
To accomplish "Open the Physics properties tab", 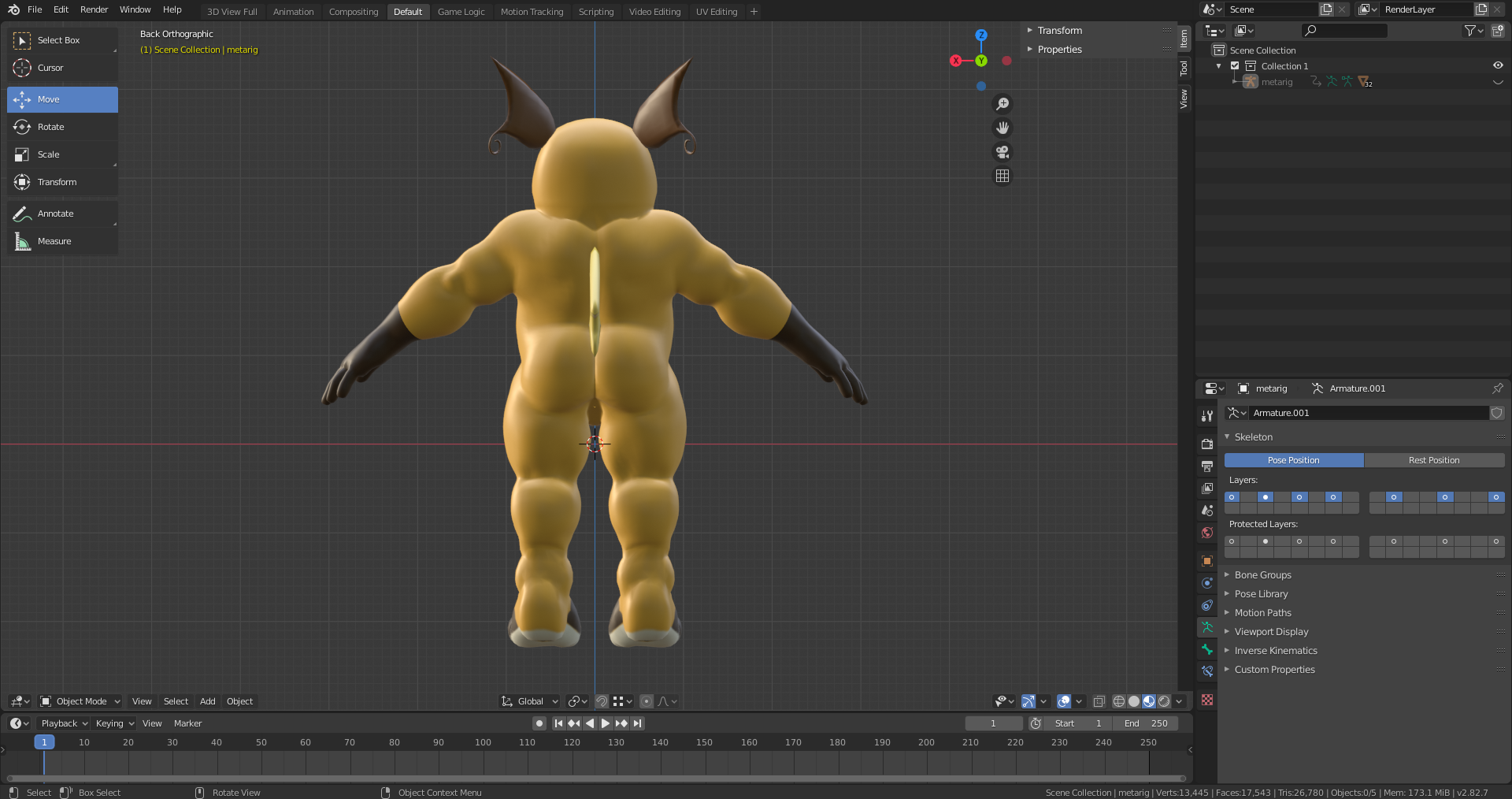I will click(x=1206, y=583).
